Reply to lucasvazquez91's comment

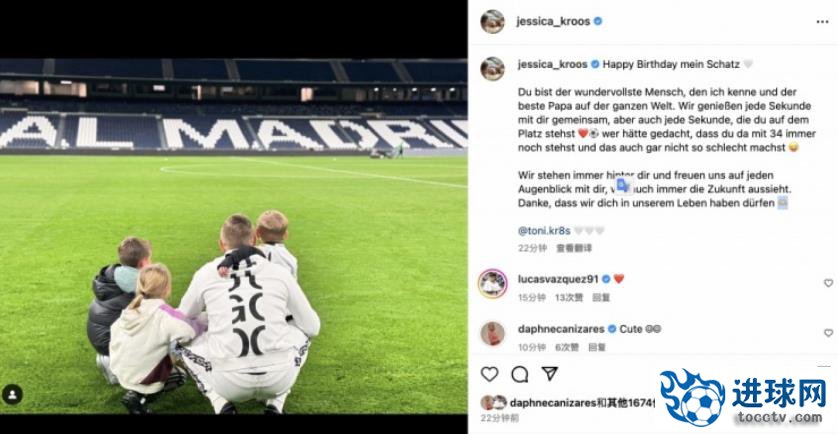[601, 297]
